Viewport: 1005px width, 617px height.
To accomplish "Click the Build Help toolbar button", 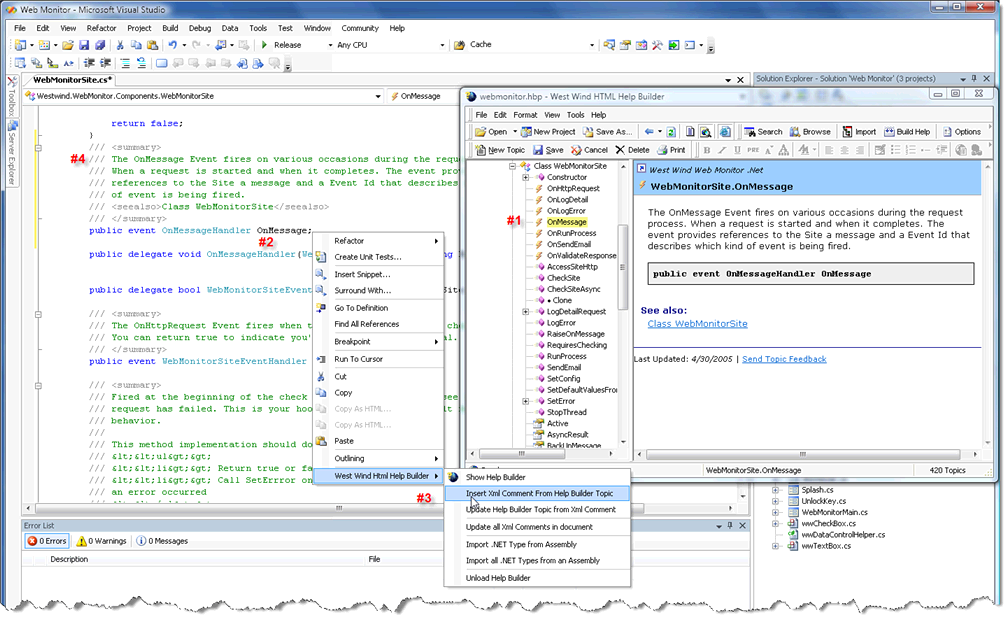I will [905, 132].
